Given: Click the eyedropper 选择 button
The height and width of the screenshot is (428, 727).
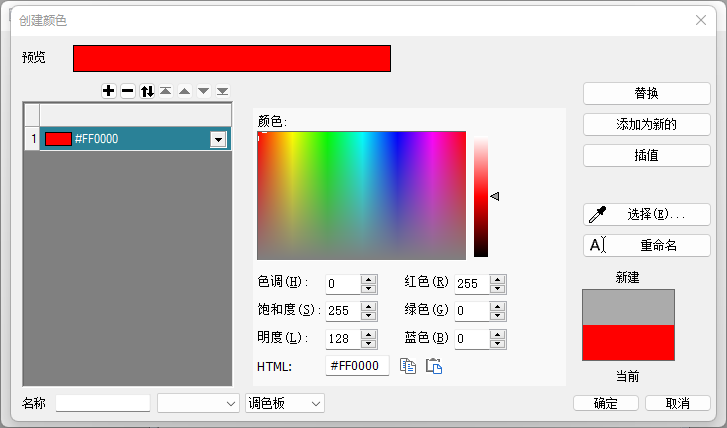Looking at the screenshot, I should tap(646, 214).
